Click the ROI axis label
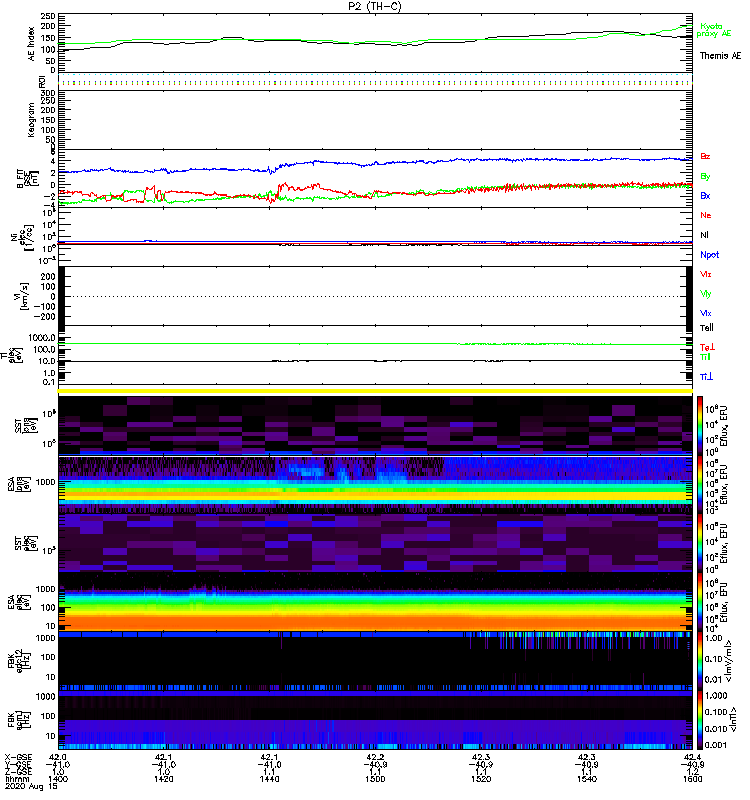Image resolution: width=750 pixels, height=800 pixels. point(42,82)
